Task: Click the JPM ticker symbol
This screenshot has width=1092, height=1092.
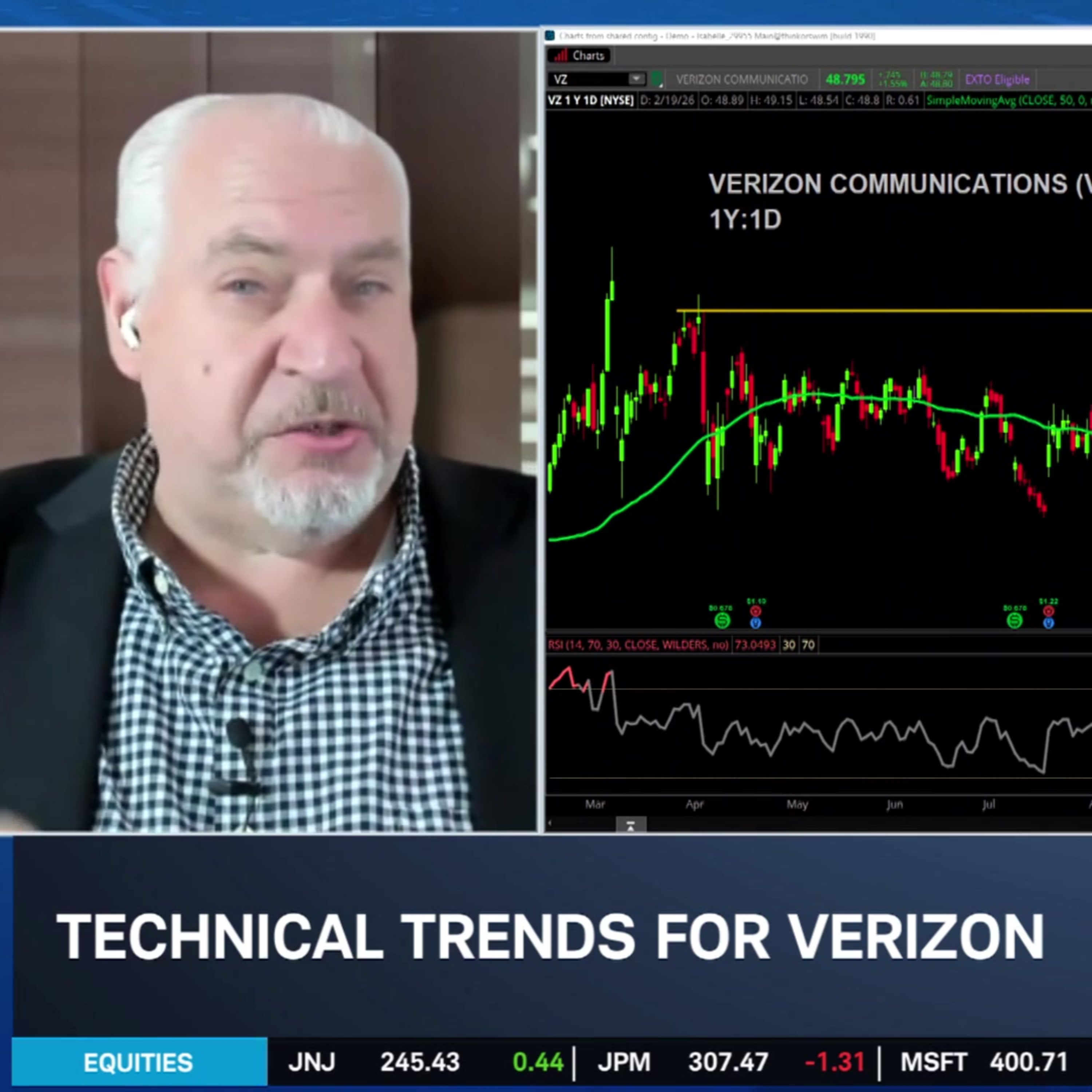Action: coord(624,1063)
